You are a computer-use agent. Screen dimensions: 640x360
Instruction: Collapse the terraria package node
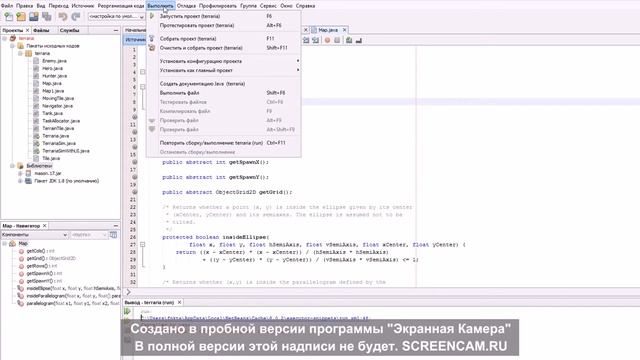pyautogui.click(x=20, y=53)
